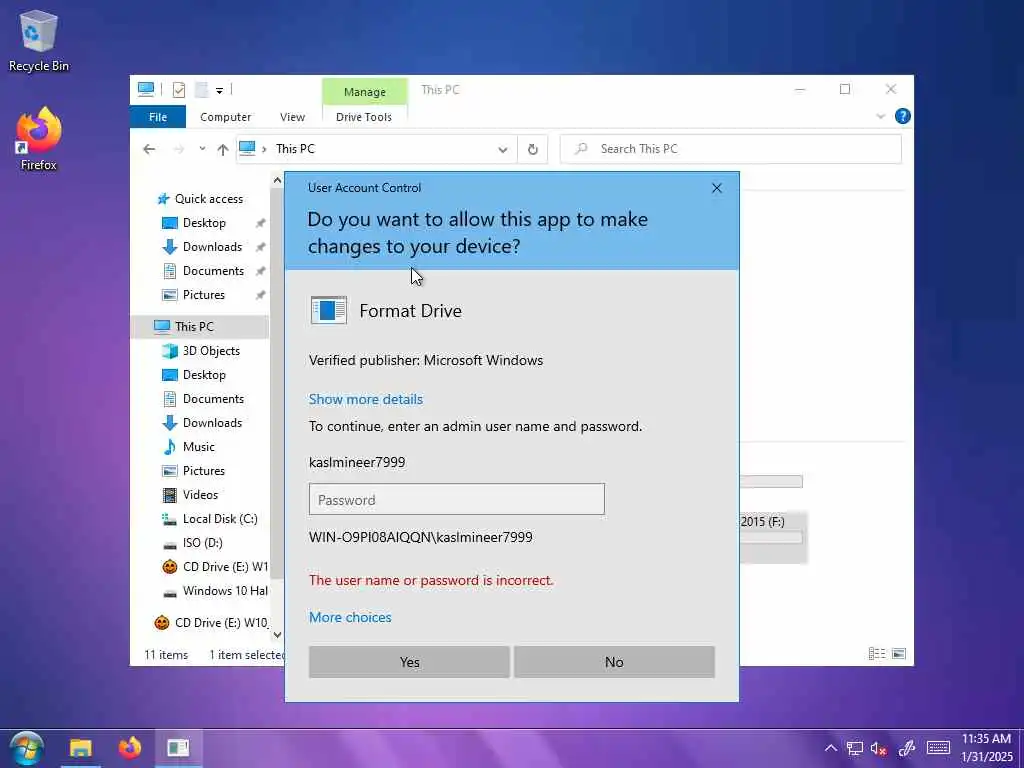Open the File ribbon tab
This screenshot has width=1024, height=768.
point(158,117)
